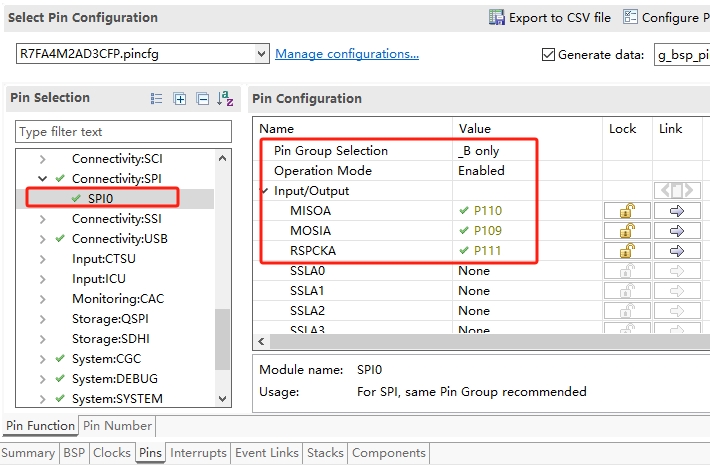The image size is (710, 465).
Task: Click the link arrow for MOSIA
Action: pos(677,231)
